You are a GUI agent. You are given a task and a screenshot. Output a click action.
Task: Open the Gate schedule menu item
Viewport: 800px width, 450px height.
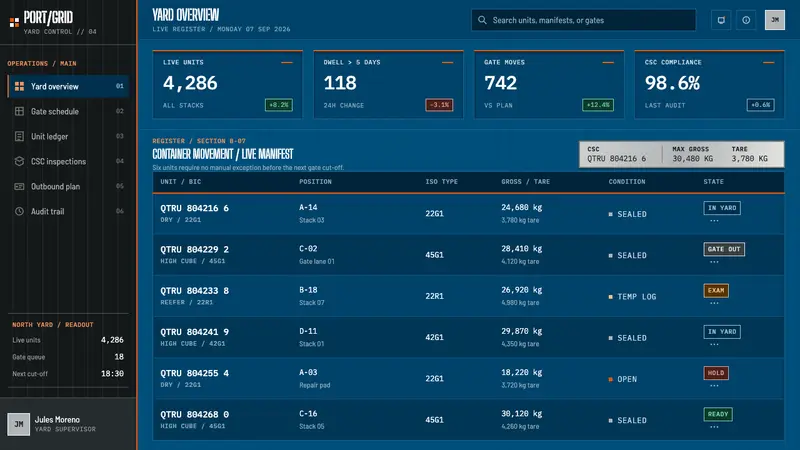click(68, 111)
